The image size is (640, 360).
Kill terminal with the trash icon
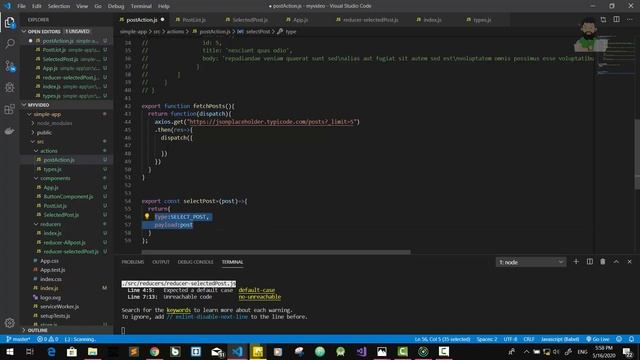603,262
